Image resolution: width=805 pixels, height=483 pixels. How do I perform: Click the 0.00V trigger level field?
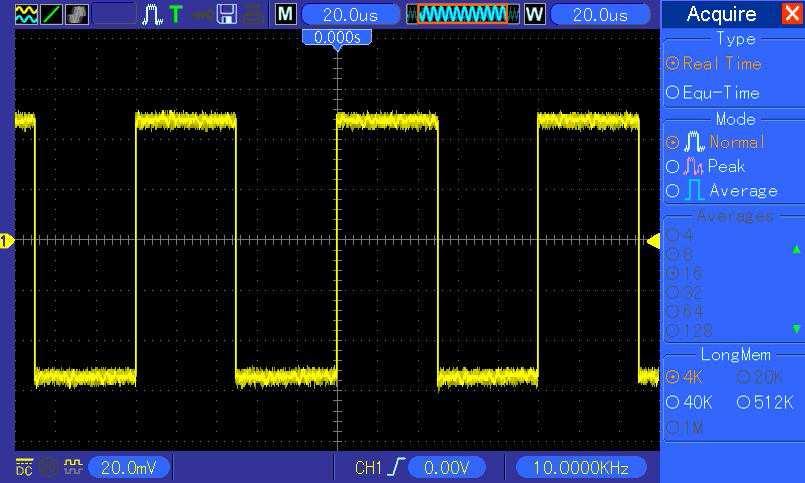[x=447, y=467]
